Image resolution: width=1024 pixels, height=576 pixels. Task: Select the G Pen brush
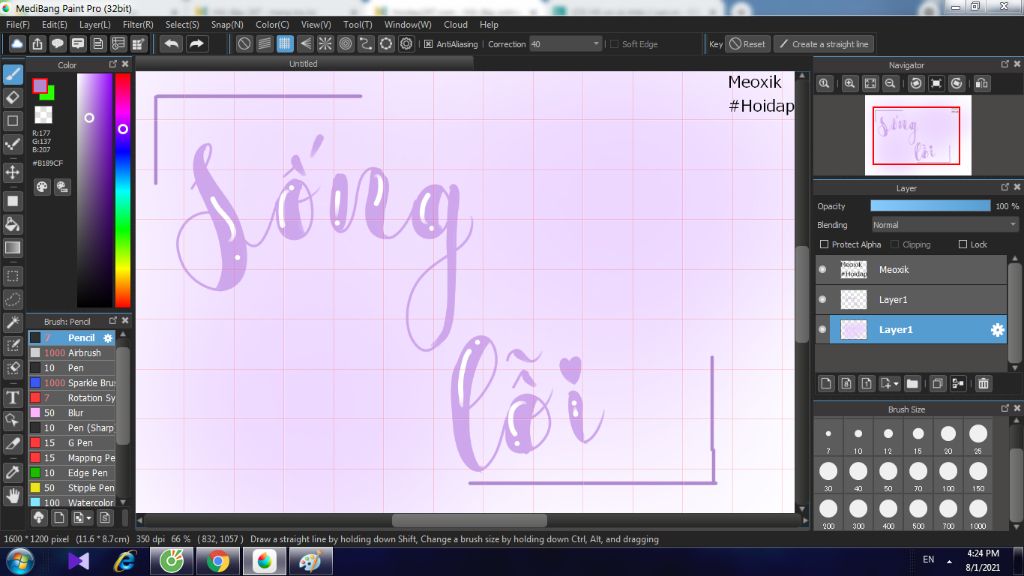72,443
